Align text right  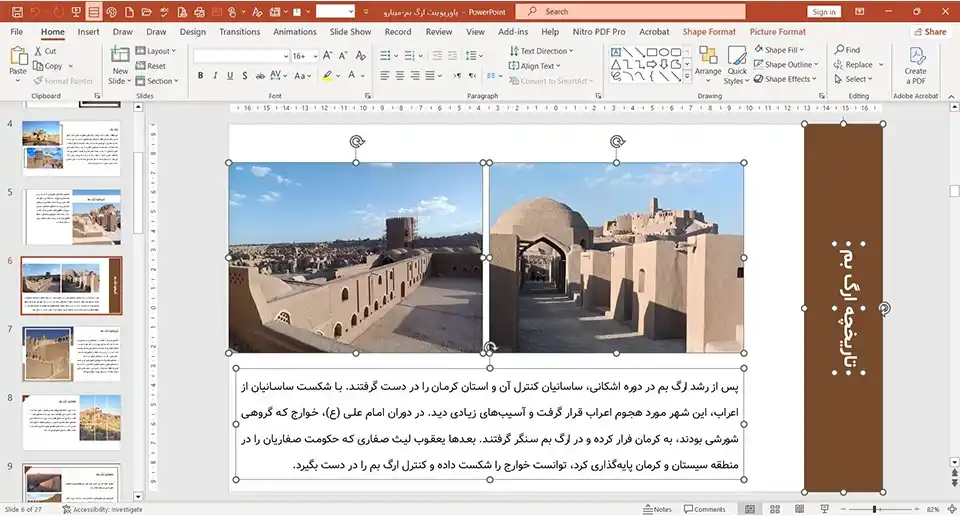[415, 75]
